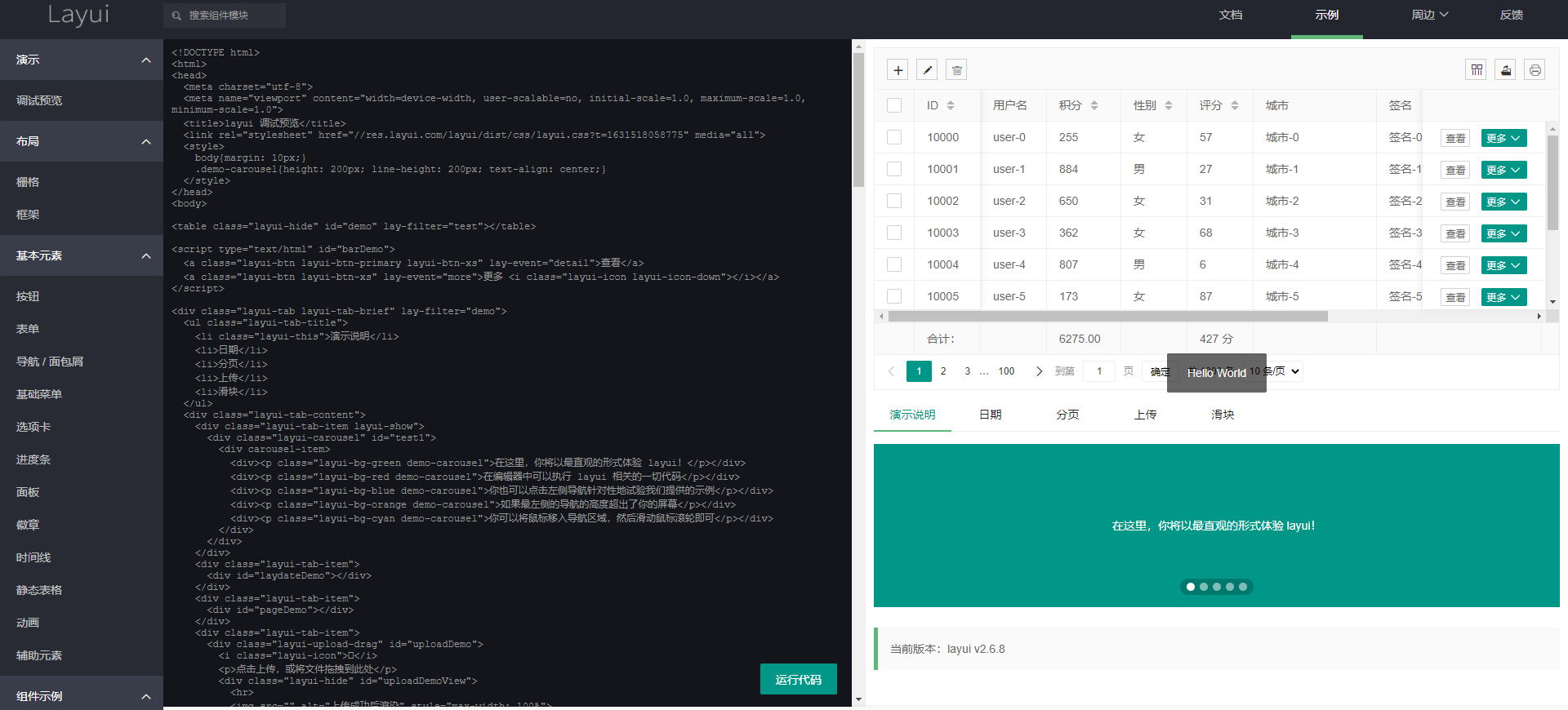
Task: Open 文档 in the top navigation
Action: (x=1231, y=15)
